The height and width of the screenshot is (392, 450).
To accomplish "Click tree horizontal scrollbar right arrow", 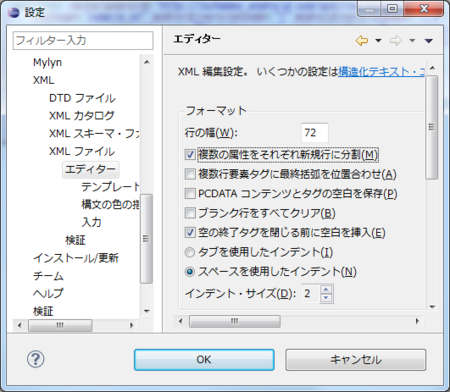I will (x=131, y=325).
